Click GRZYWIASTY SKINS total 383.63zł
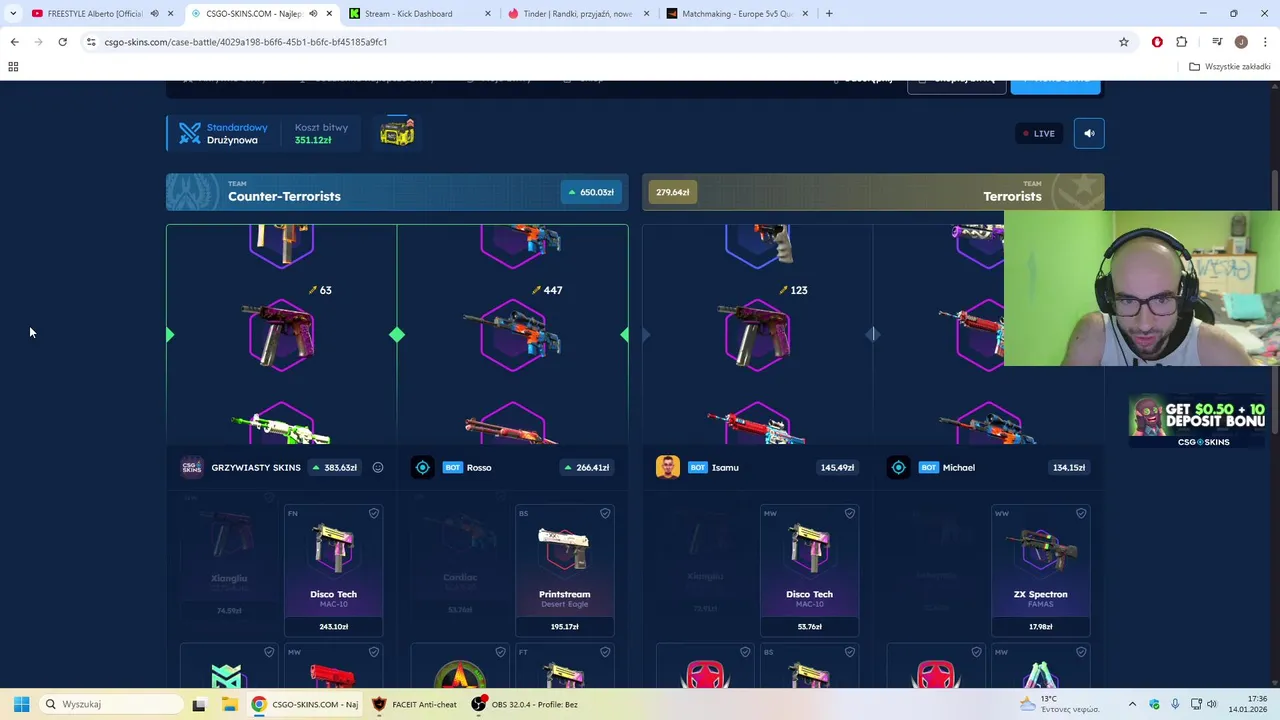Viewport: 1280px width, 720px height. [334, 467]
